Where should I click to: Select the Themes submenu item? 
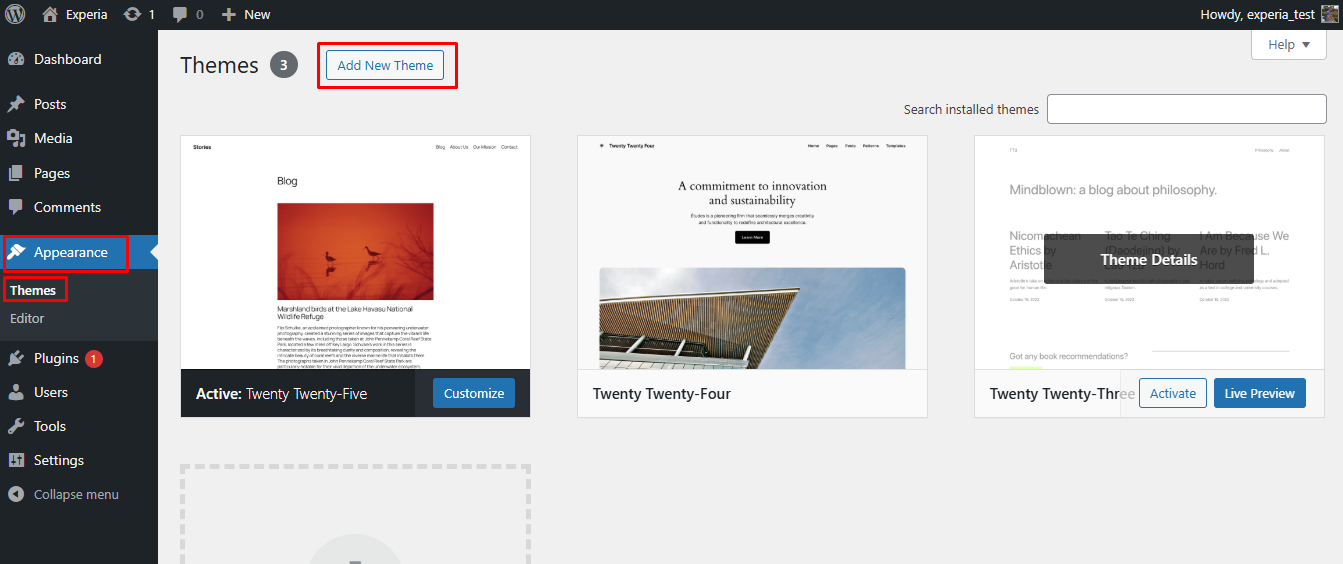click(x=33, y=290)
